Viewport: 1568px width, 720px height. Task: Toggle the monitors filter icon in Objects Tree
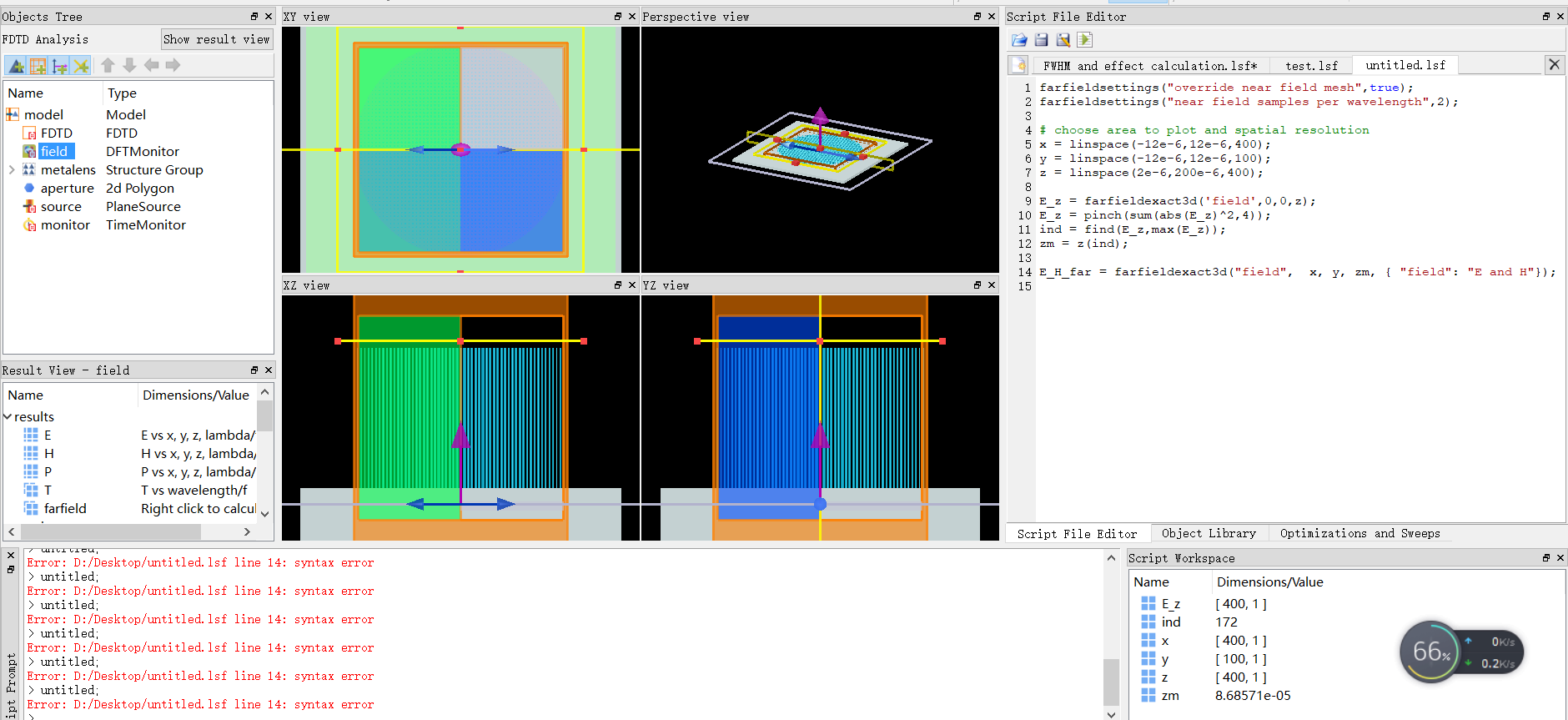click(81, 65)
